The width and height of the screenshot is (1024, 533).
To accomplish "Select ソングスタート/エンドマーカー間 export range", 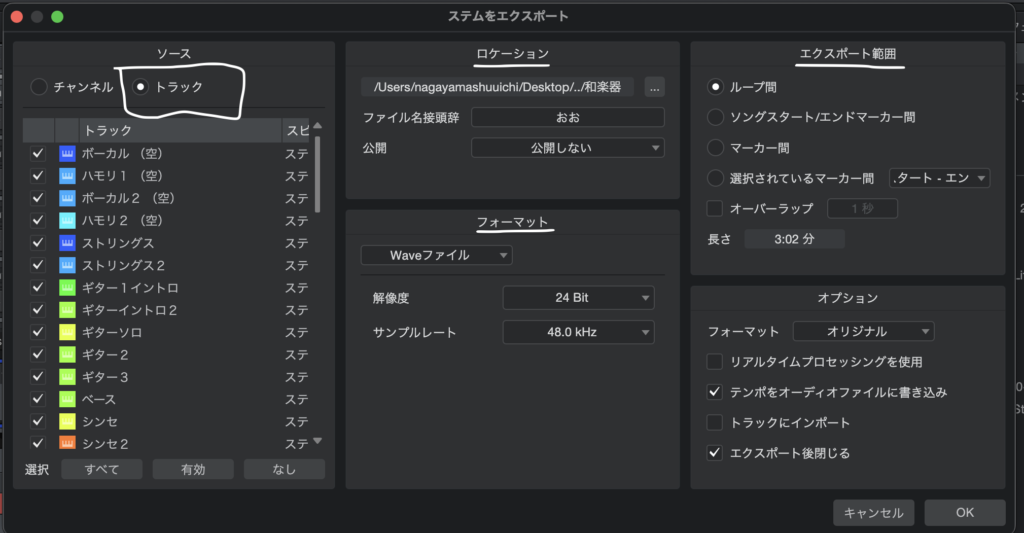I will point(716,117).
